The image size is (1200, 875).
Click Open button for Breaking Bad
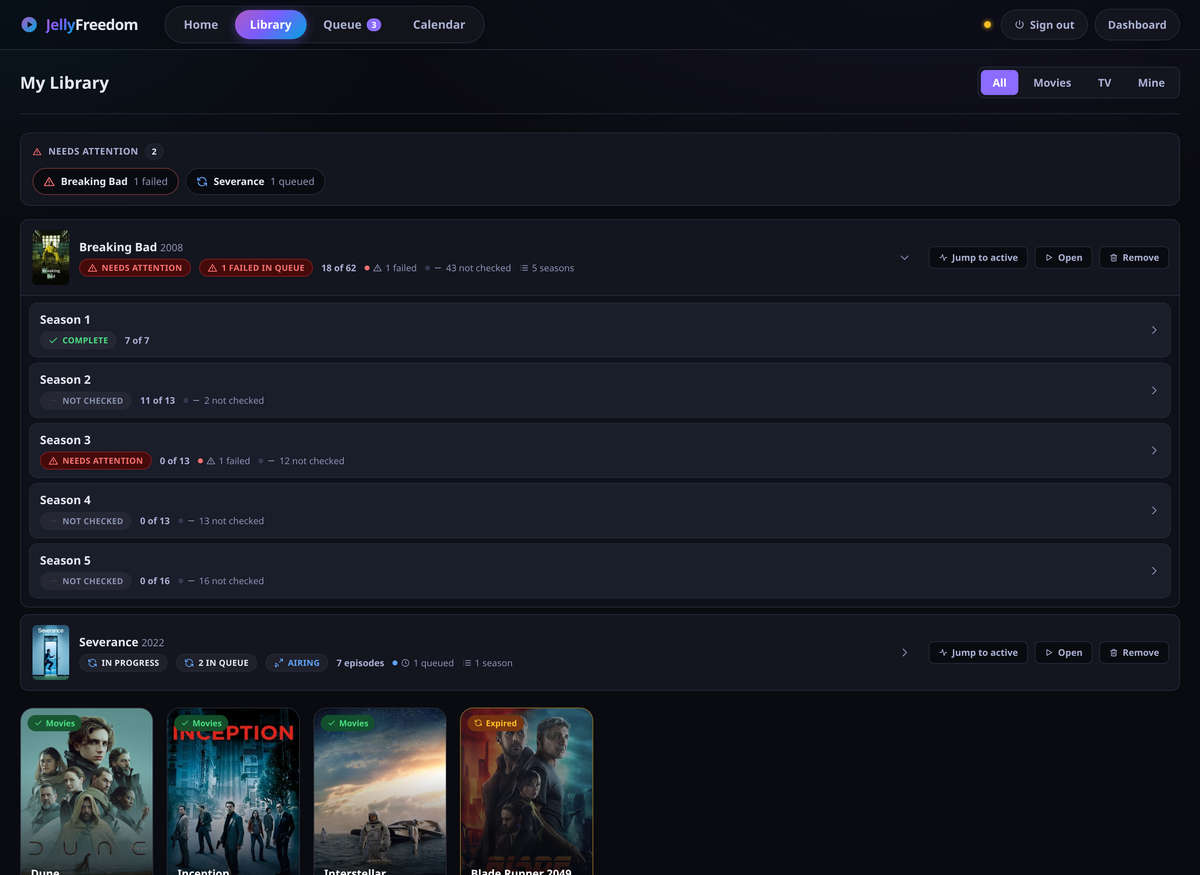tap(1063, 258)
